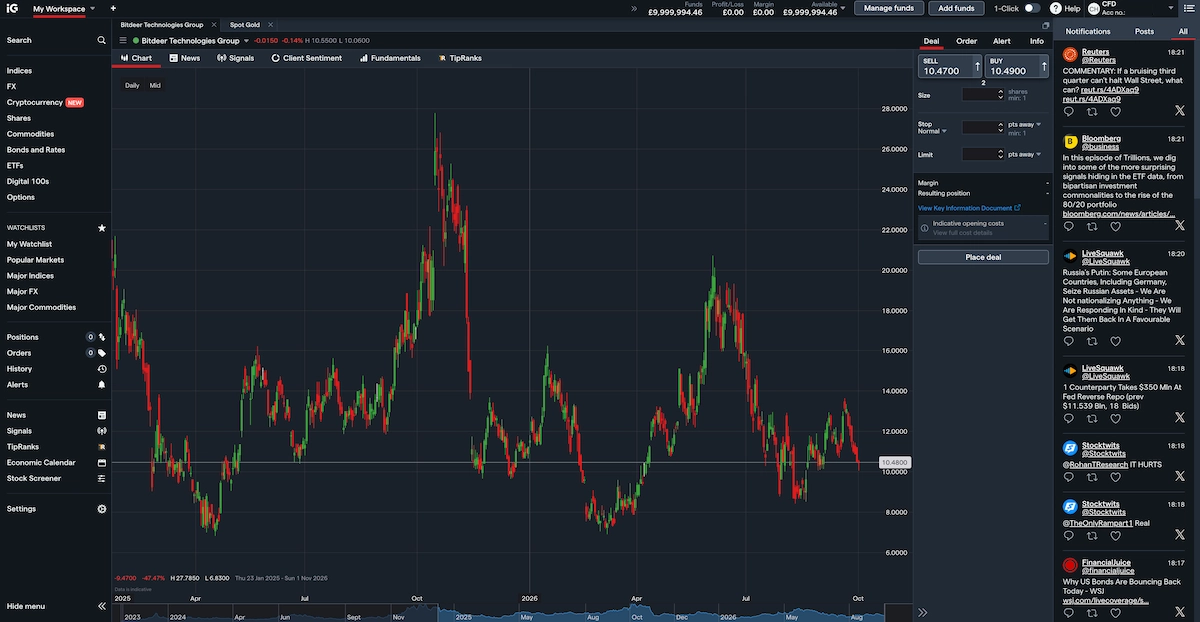Open the View Key Information Document link
This screenshot has width=1200, height=622.
968,208
